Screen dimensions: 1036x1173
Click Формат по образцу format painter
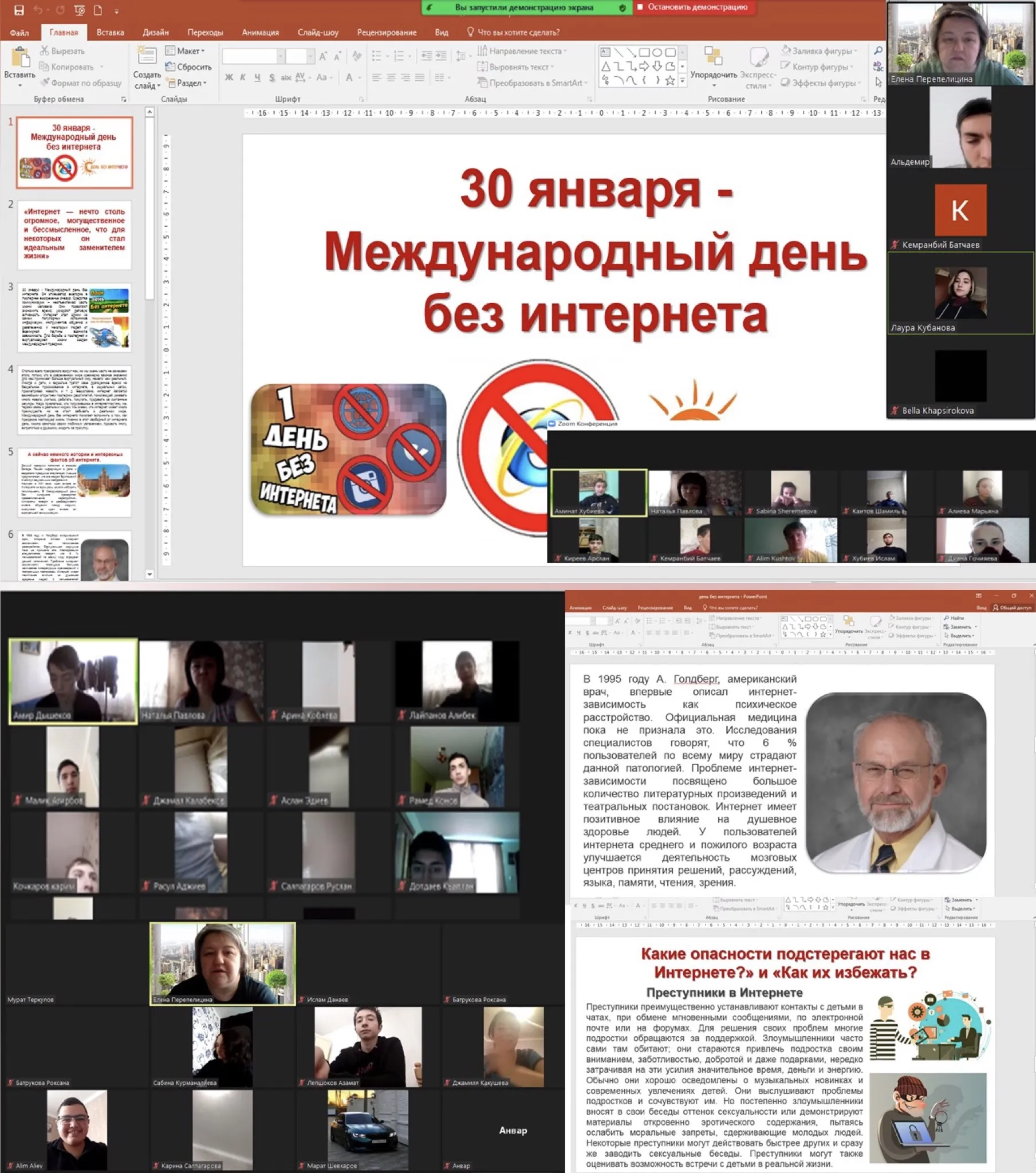(80, 82)
